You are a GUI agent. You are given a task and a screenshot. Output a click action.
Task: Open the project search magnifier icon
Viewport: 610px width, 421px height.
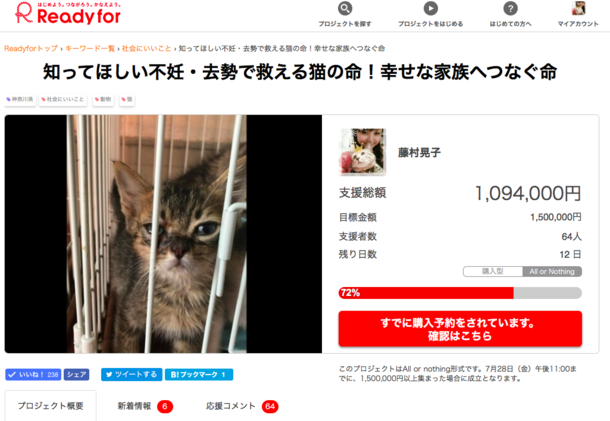tap(345, 8)
